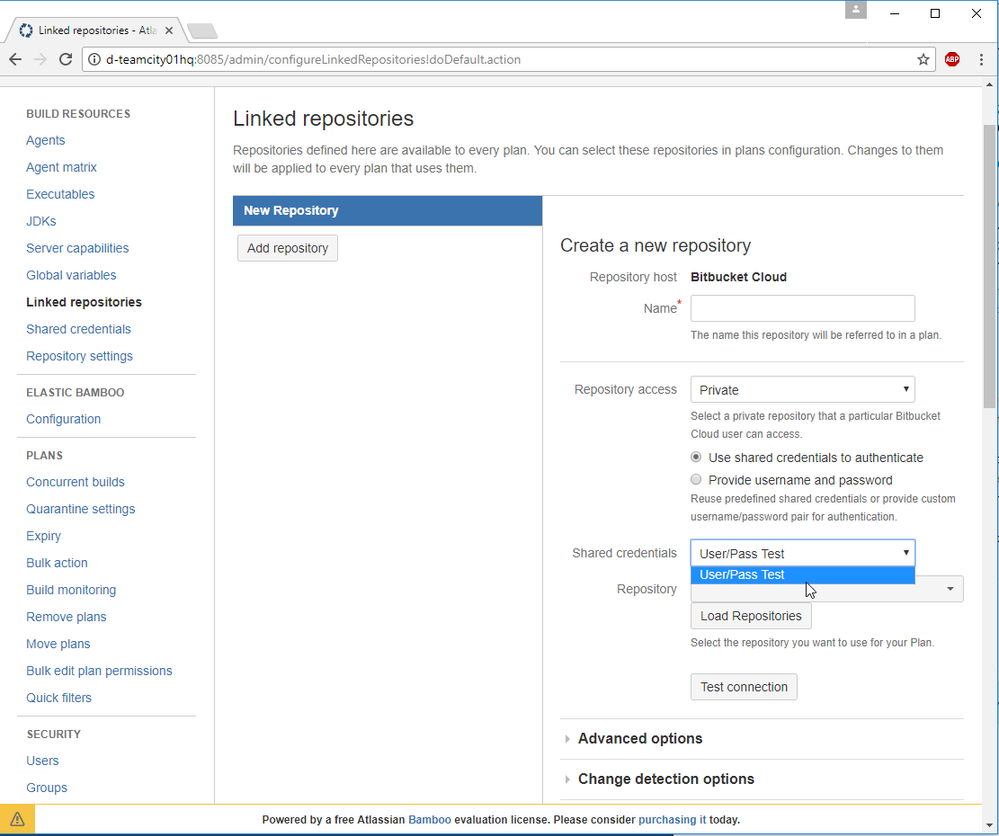Go to Remove plans page
Image resolution: width=999 pixels, height=836 pixels.
tap(66, 617)
